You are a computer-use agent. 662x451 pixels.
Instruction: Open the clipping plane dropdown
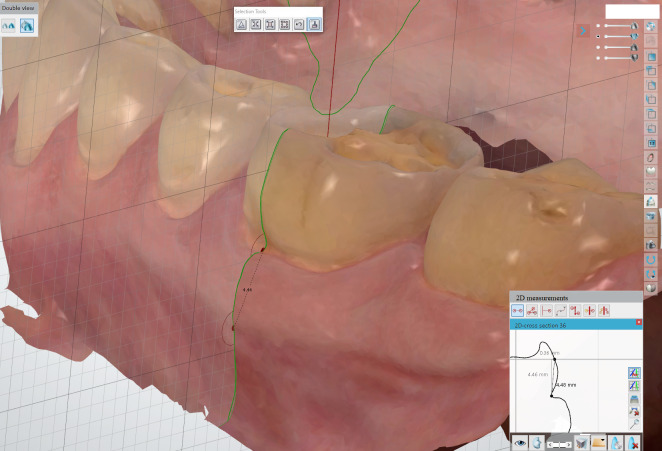pos(599,443)
